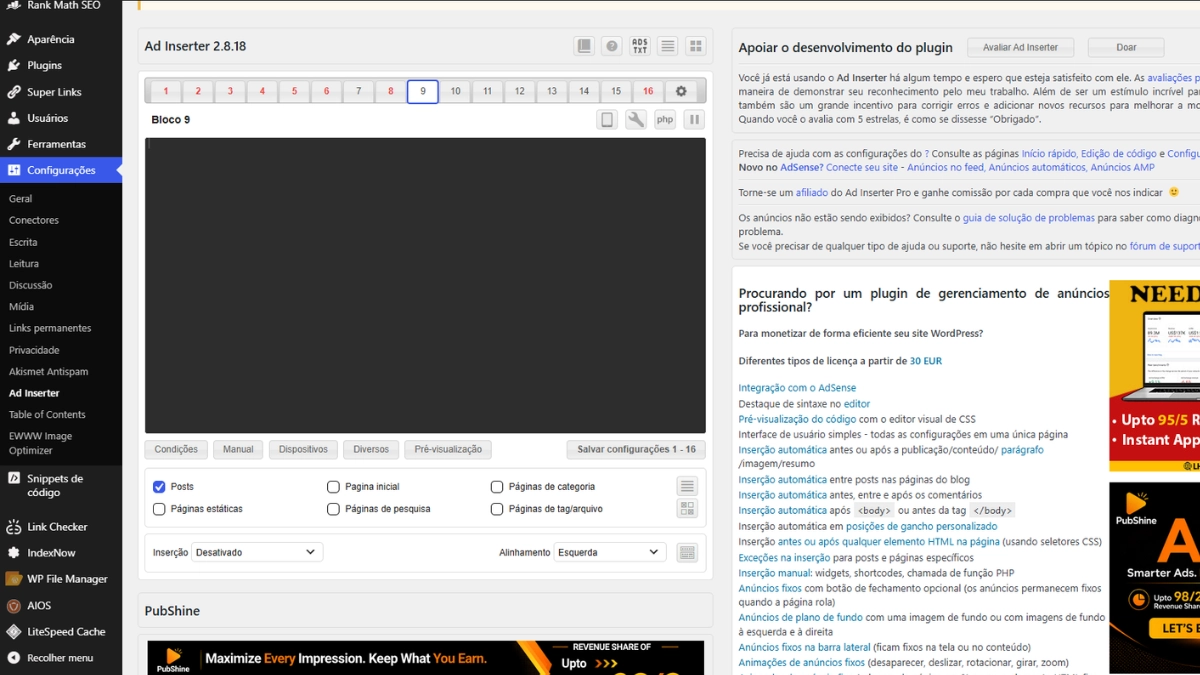Image resolution: width=1200 pixels, height=675 pixels.
Task: Switch to block tab 7
Action: (359, 91)
